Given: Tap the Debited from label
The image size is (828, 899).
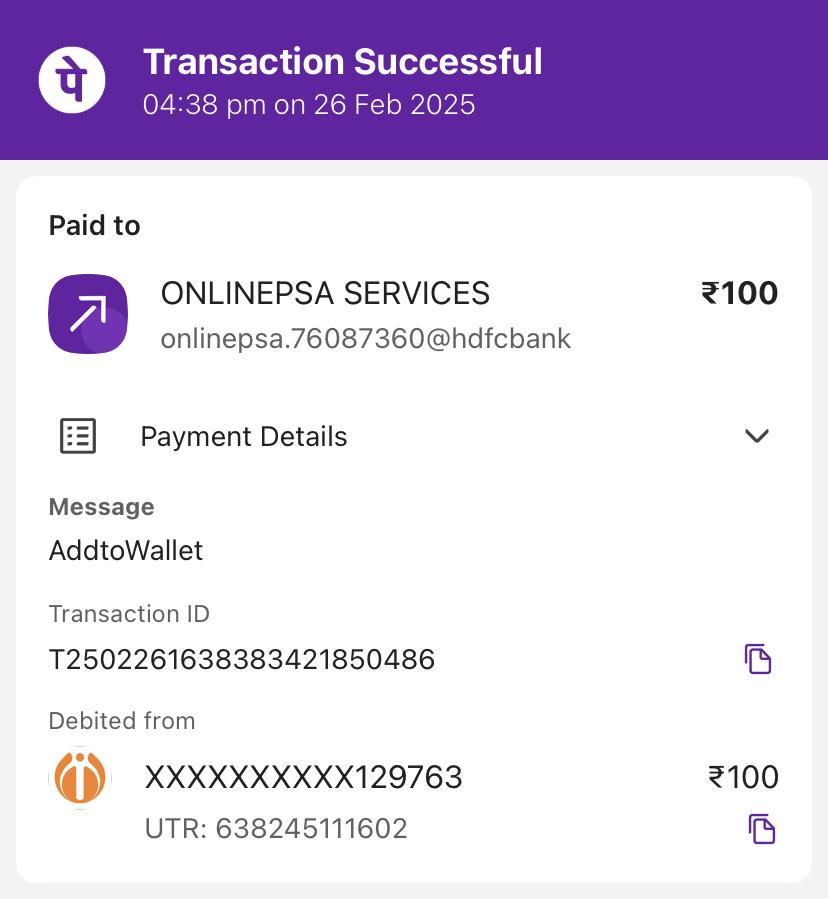Looking at the screenshot, I should point(122,721).
